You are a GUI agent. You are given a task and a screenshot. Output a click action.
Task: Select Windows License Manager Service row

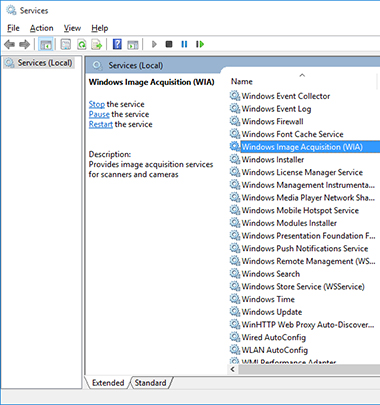302,172
